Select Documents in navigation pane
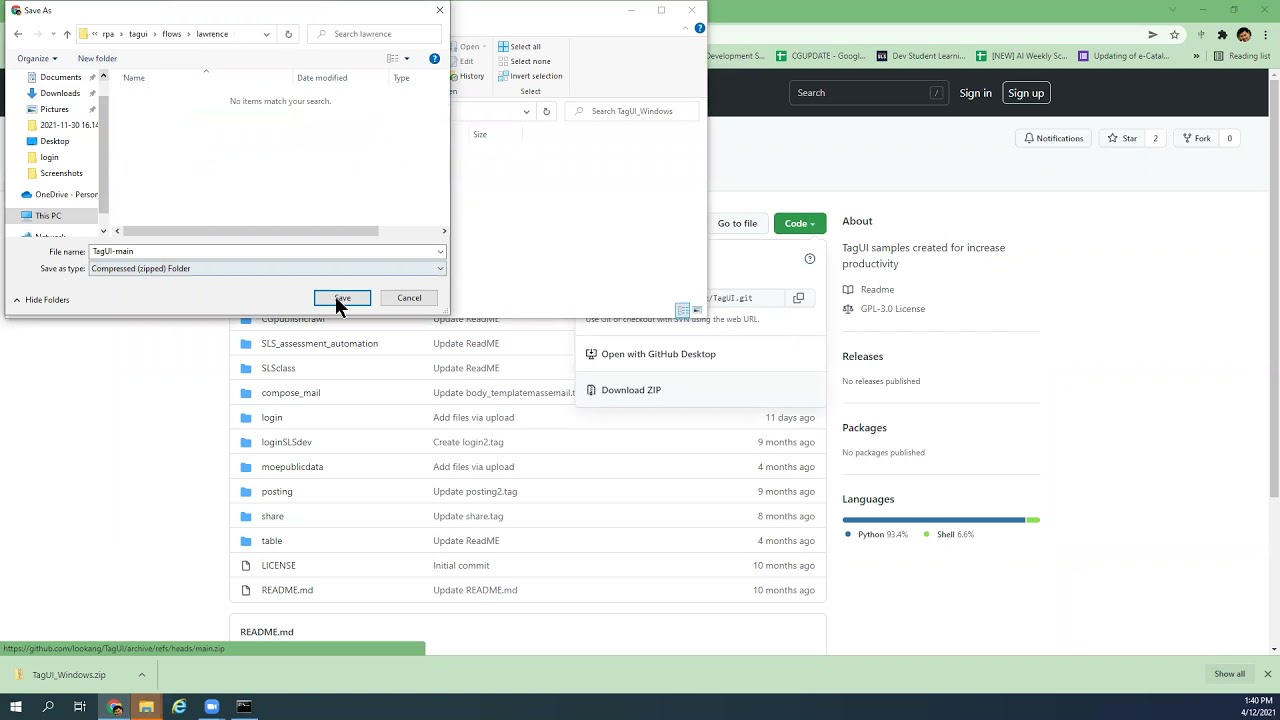The width and height of the screenshot is (1280, 720). tap(60, 77)
